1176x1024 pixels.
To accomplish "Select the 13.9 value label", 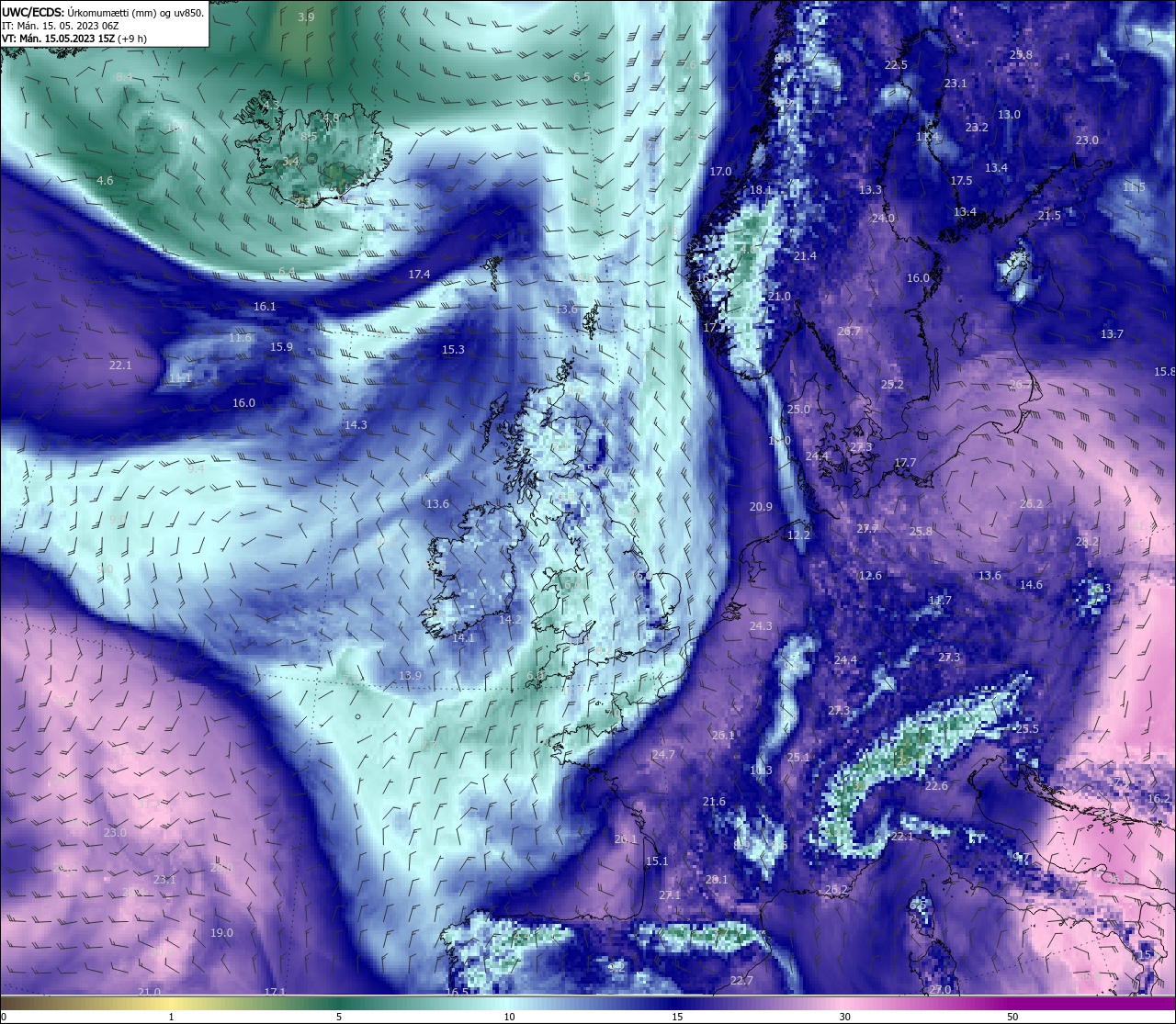I will 410,676.
